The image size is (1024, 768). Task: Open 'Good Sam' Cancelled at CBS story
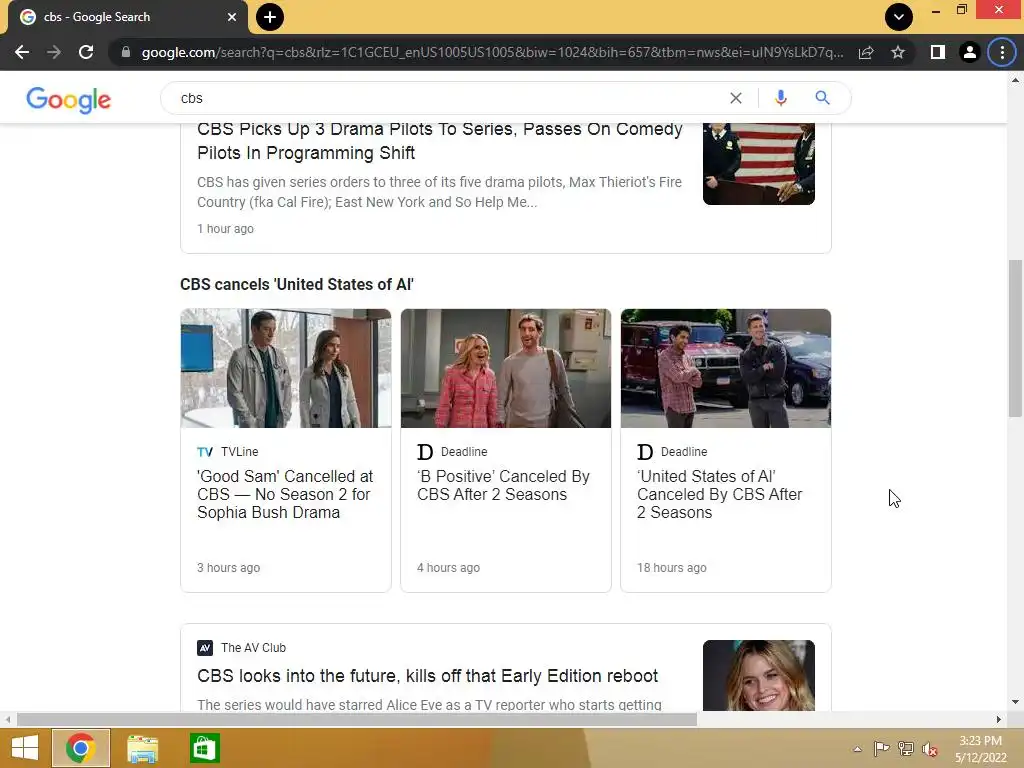tap(285, 494)
